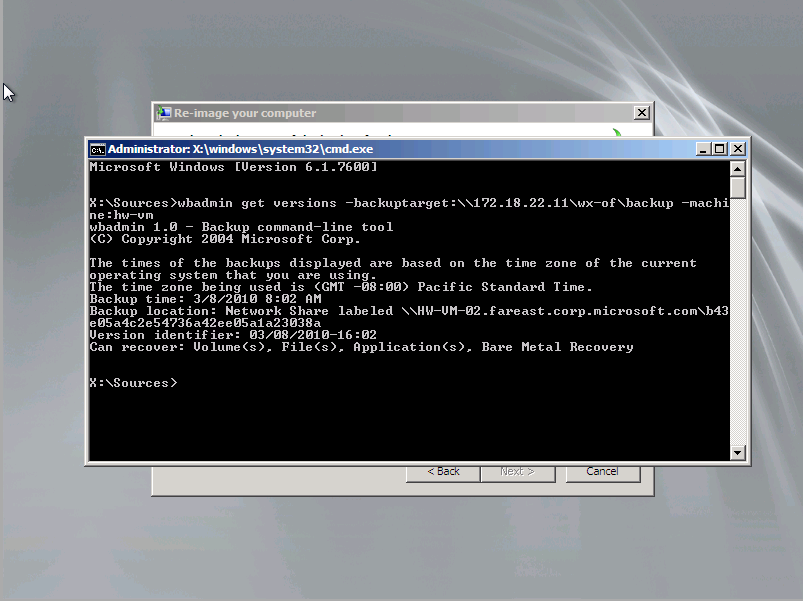Click Cancel button in Re-image dialog
The width and height of the screenshot is (803, 601).
(x=603, y=473)
